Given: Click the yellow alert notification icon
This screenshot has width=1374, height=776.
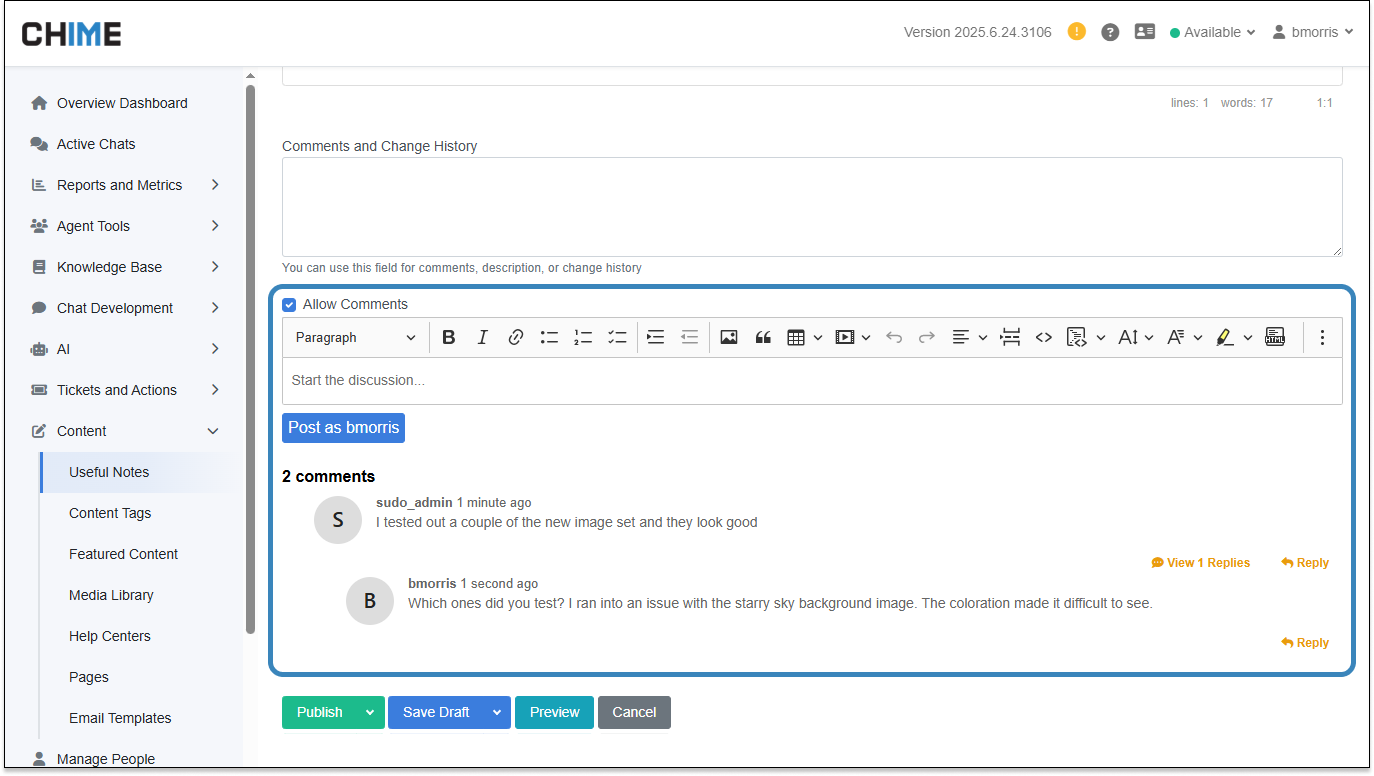Looking at the screenshot, I should pyautogui.click(x=1077, y=31).
